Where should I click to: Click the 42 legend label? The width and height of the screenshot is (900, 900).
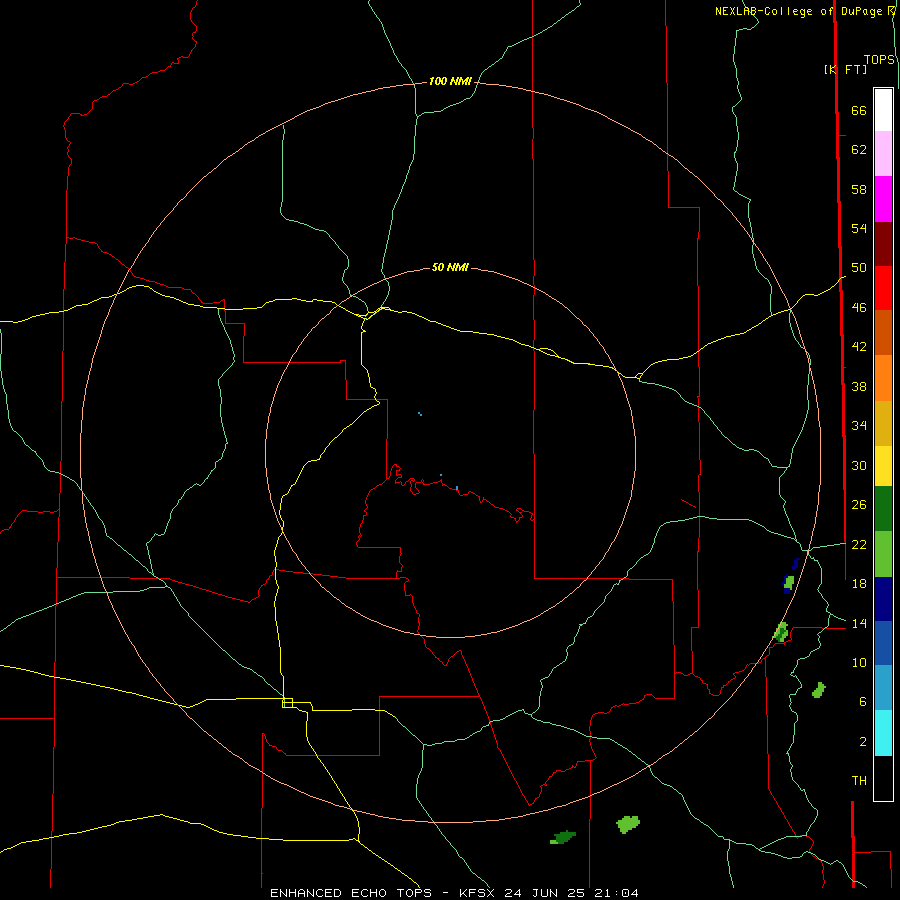point(859,347)
